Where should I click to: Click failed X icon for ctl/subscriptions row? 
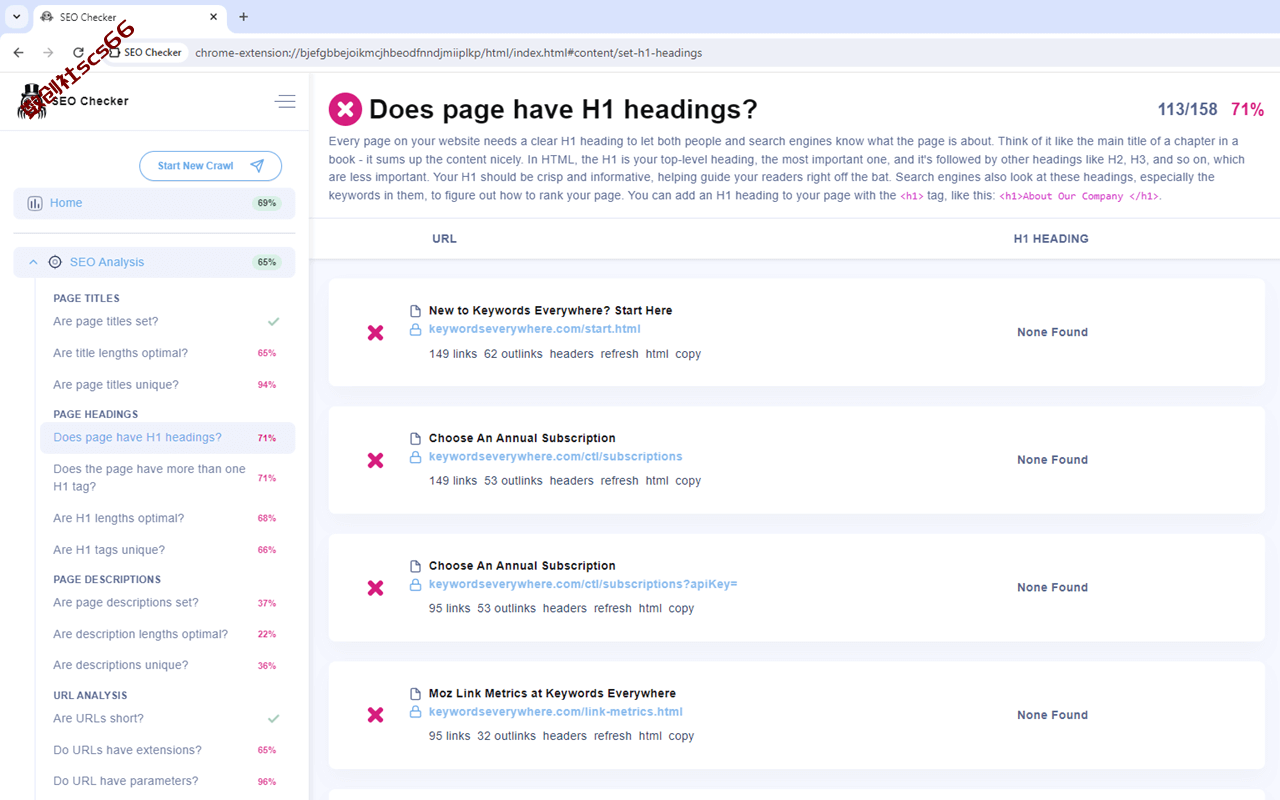click(x=375, y=461)
